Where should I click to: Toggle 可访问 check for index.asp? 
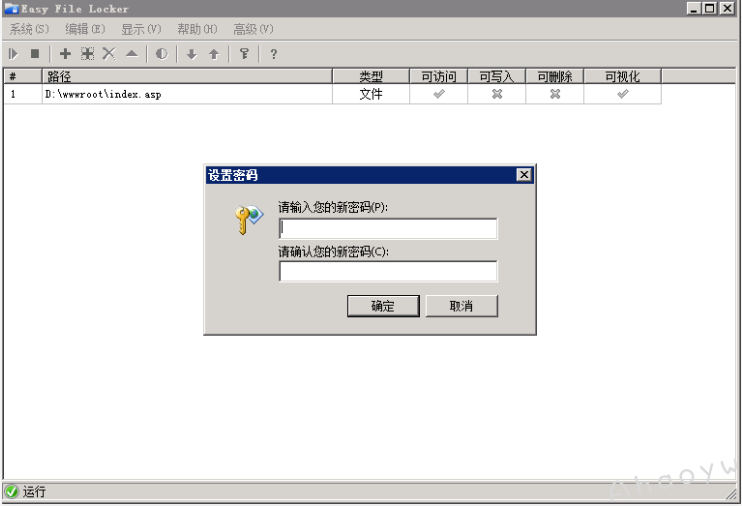point(438,94)
